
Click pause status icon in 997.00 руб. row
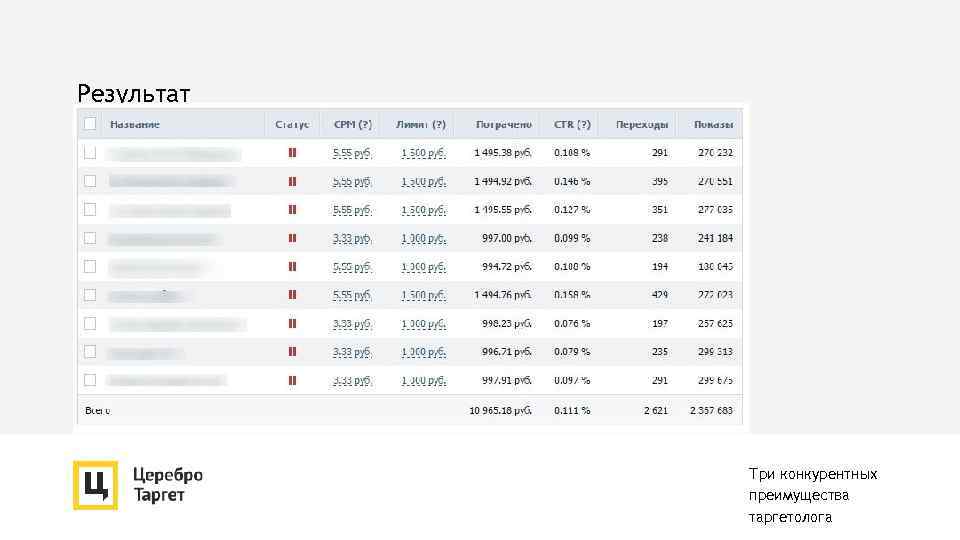click(293, 238)
